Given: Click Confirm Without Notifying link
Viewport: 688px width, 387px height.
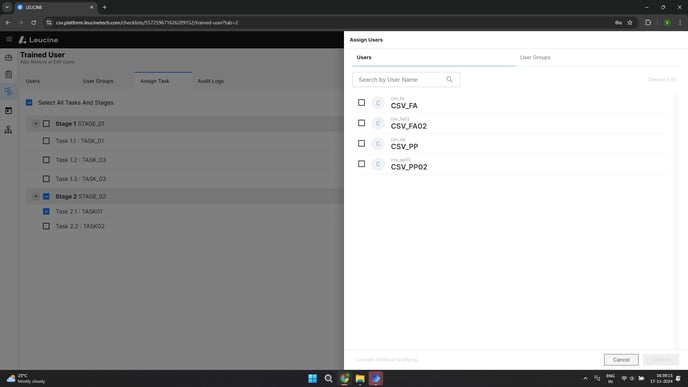Looking at the screenshot, I should tap(387, 359).
